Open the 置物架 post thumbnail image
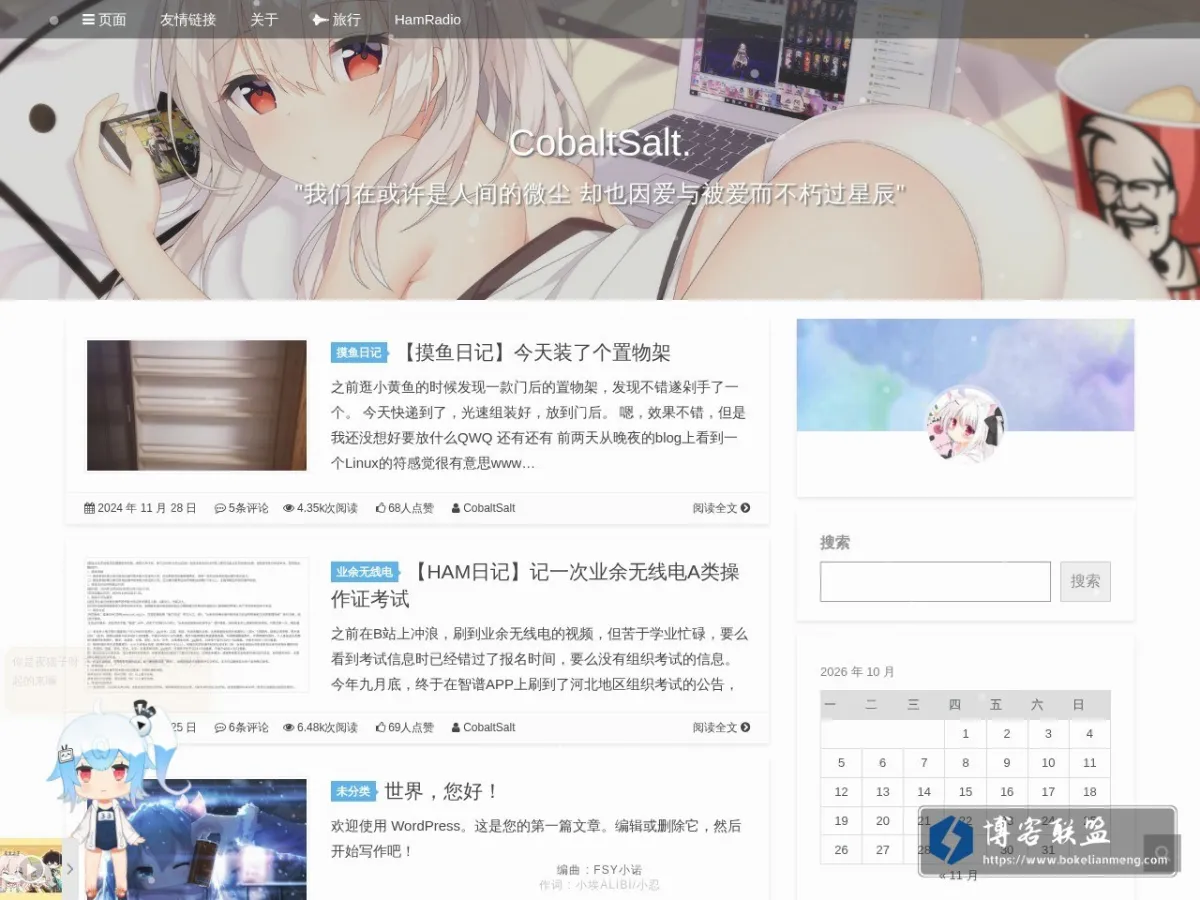Viewport: 1200px width, 900px height. 197,405
